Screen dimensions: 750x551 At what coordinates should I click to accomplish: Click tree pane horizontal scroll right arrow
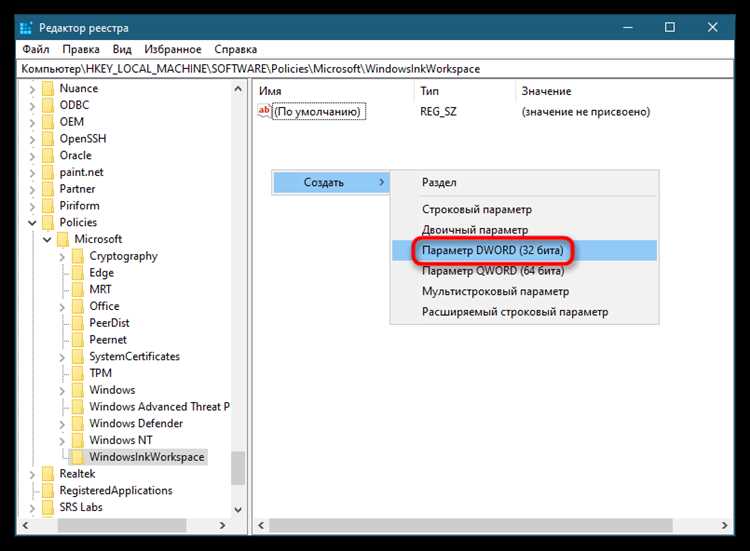tap(222, 525)
